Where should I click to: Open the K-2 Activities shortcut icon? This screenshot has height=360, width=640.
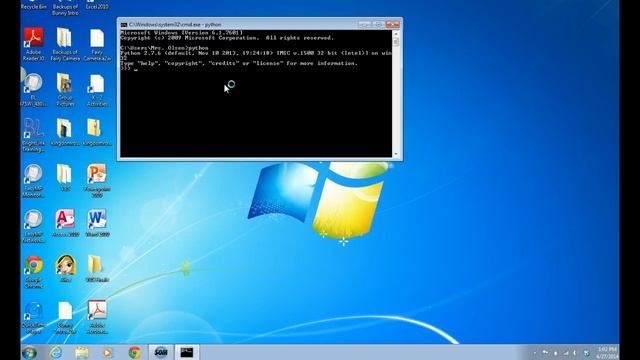click(x=97, y=90)
